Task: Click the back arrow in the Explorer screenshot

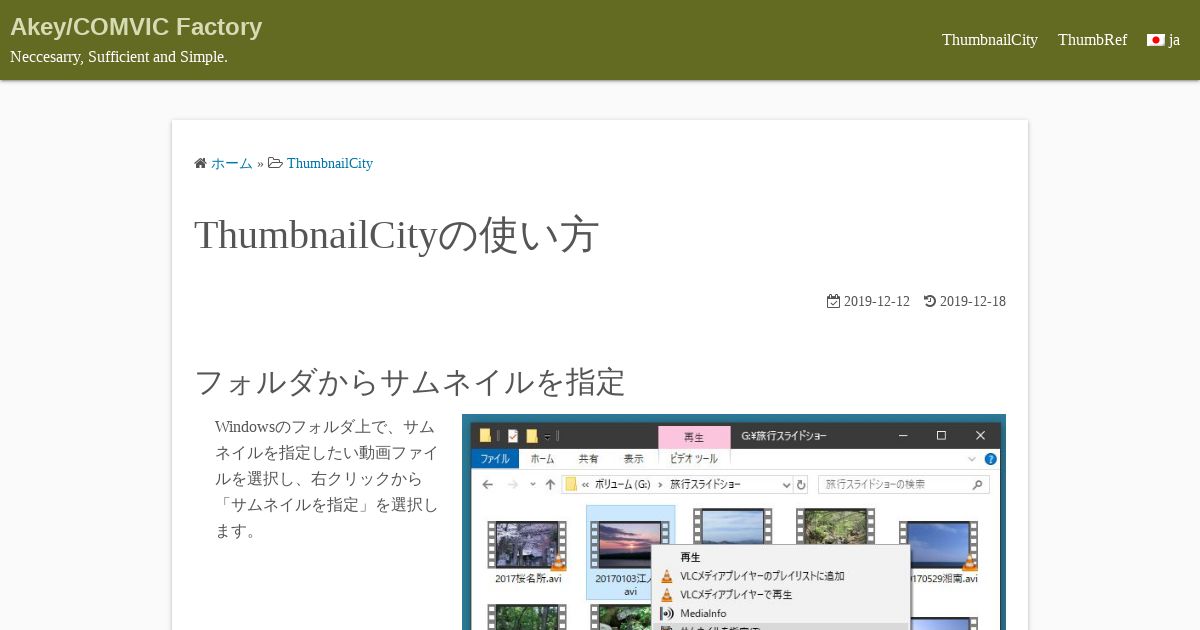Action: [487, 484]
